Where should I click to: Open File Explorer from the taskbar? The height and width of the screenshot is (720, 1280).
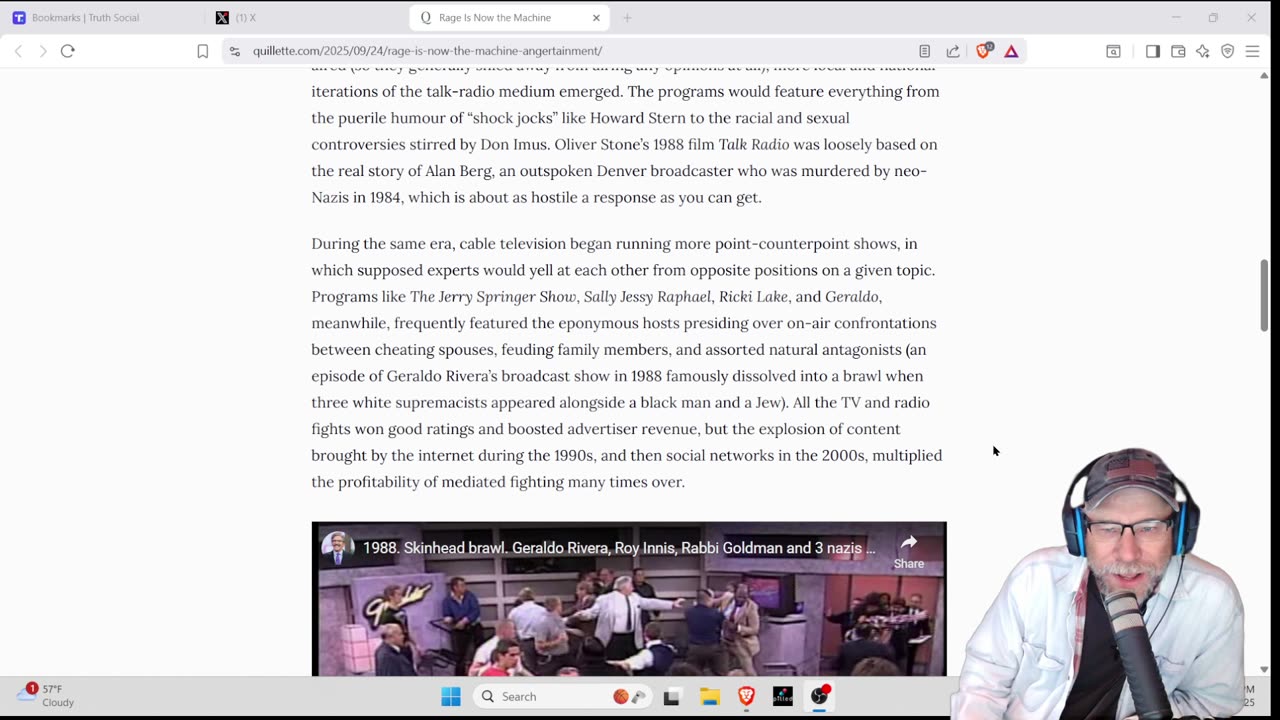coord(709,697)
